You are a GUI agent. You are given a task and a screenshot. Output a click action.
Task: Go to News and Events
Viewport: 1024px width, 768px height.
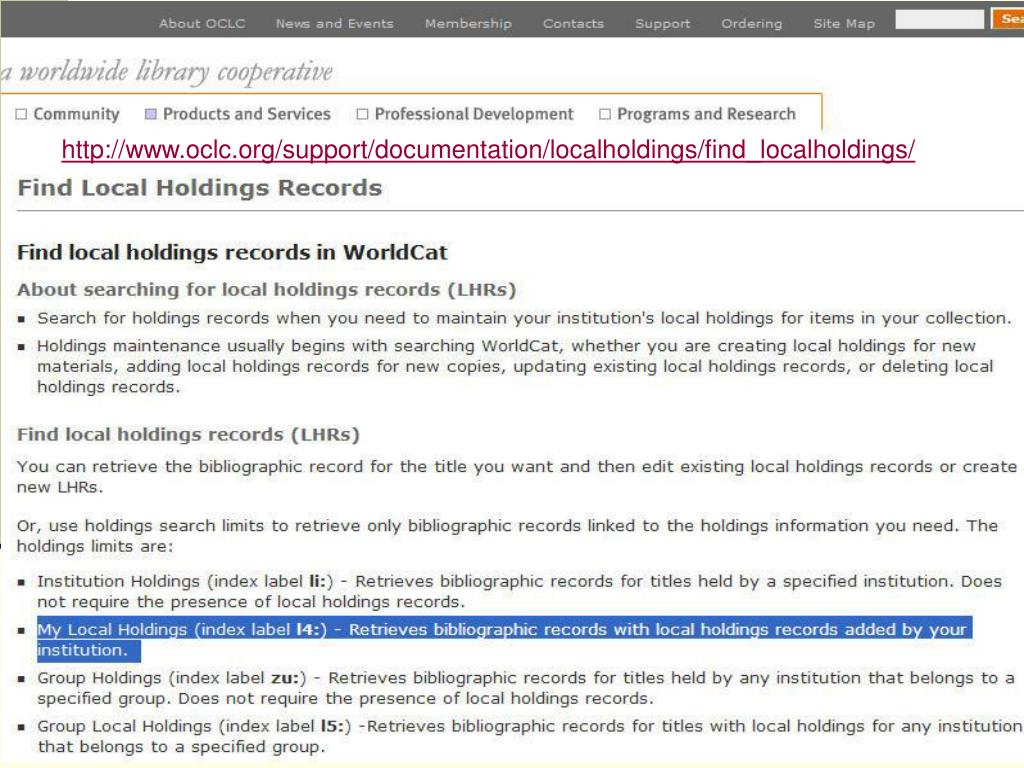334,24
